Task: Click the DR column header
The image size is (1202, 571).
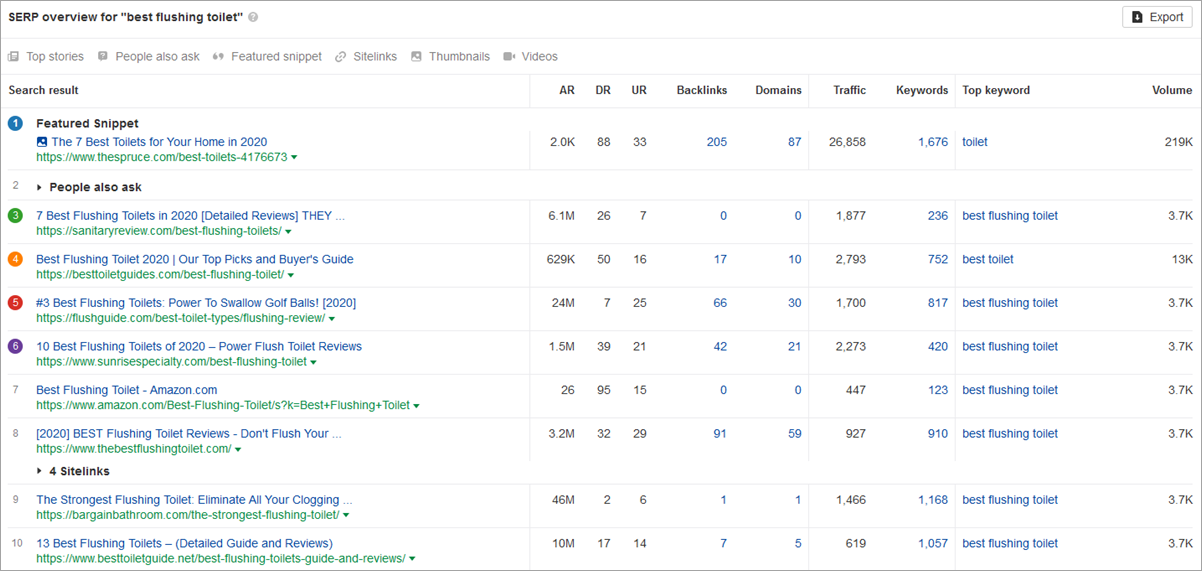Action: click(603, 90)
